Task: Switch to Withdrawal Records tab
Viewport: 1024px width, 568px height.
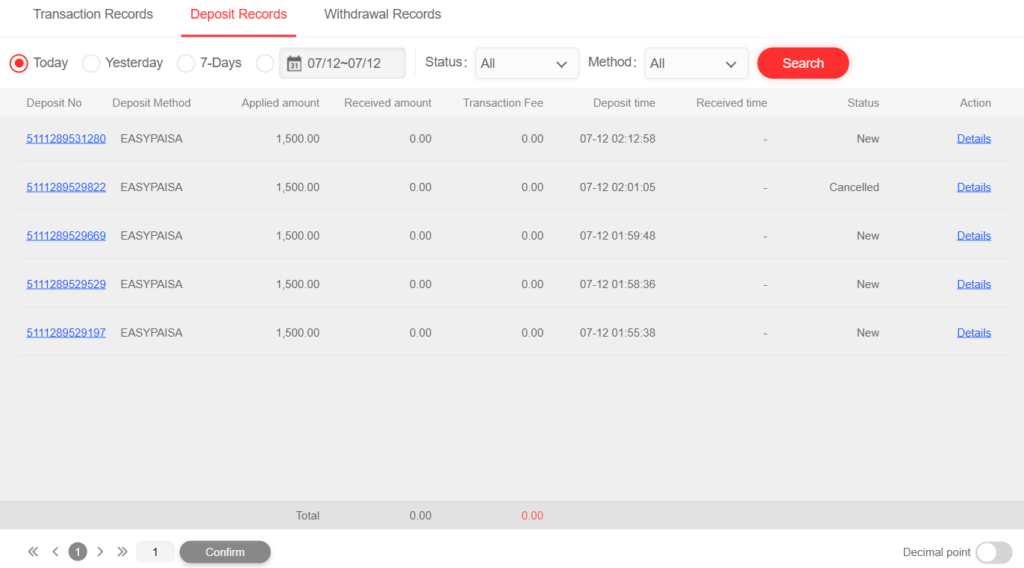Action: tap(383, 14)
